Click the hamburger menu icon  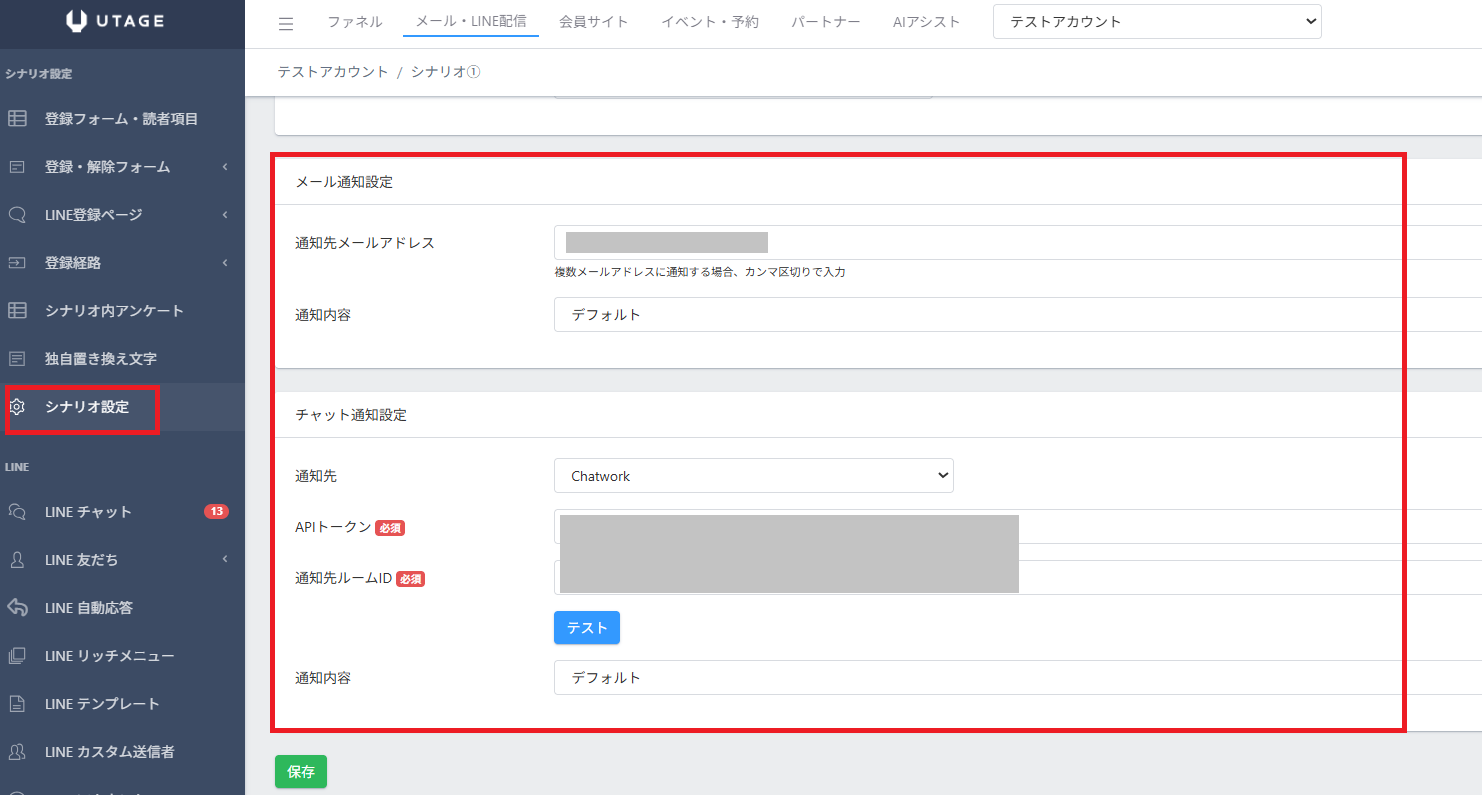(286, 24)
